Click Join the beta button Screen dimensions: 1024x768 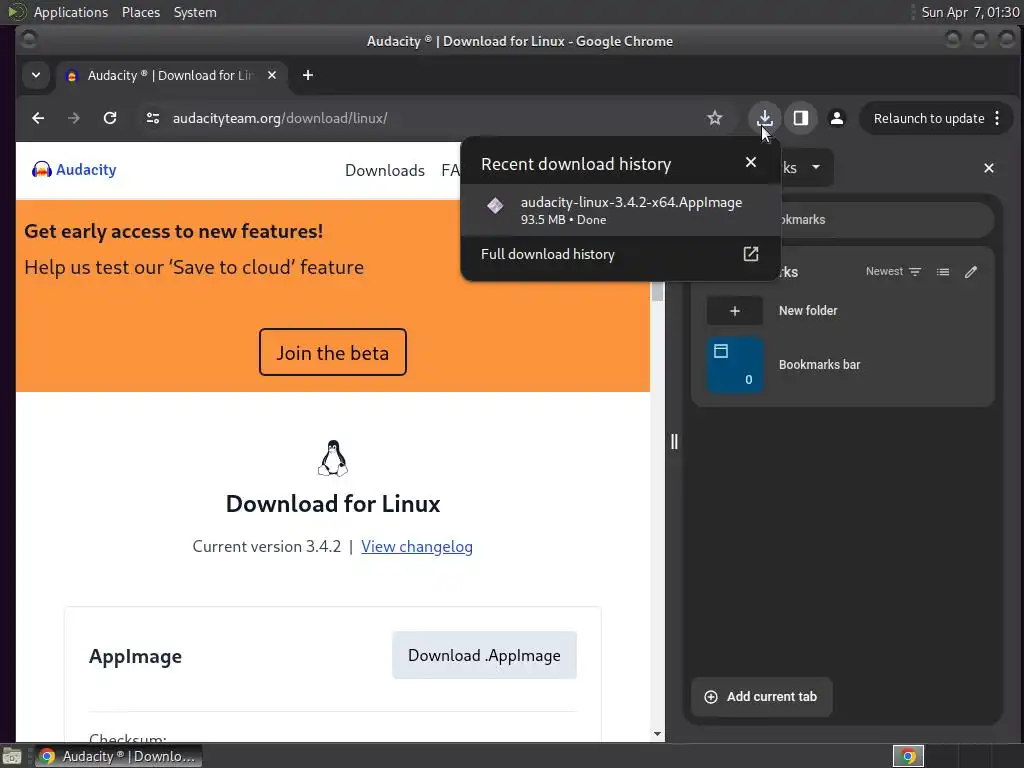(333, 353)
